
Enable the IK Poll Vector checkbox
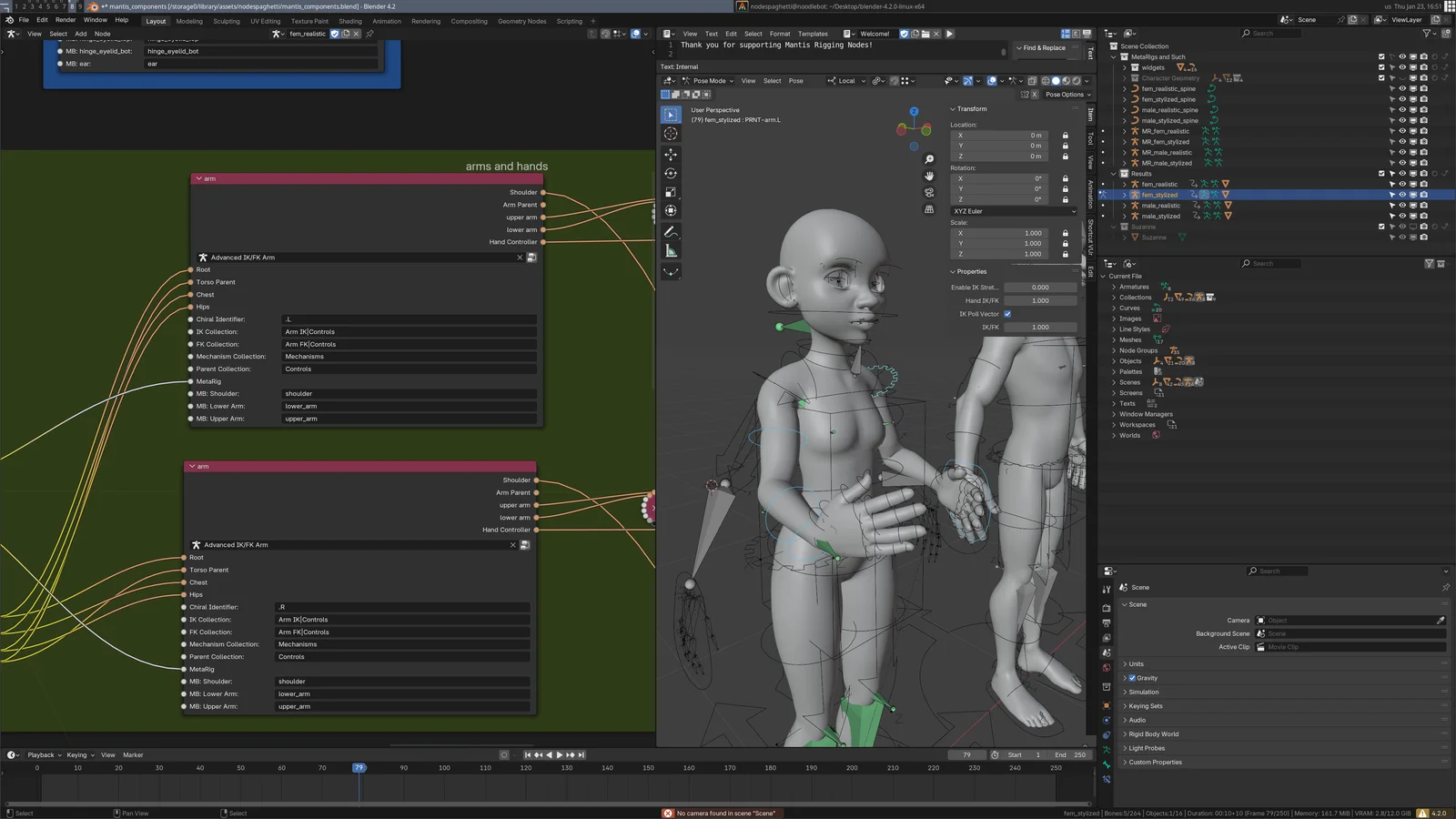1006,313
